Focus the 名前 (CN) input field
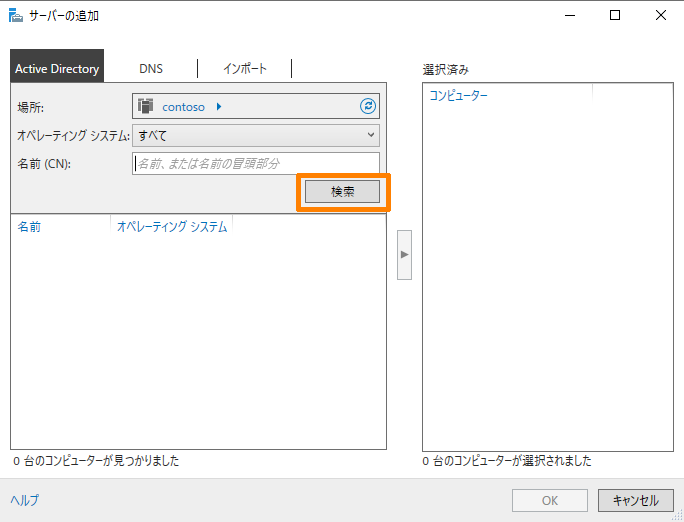Image resolution: width=684 pixels, height=522 pixels. point(256,164)
